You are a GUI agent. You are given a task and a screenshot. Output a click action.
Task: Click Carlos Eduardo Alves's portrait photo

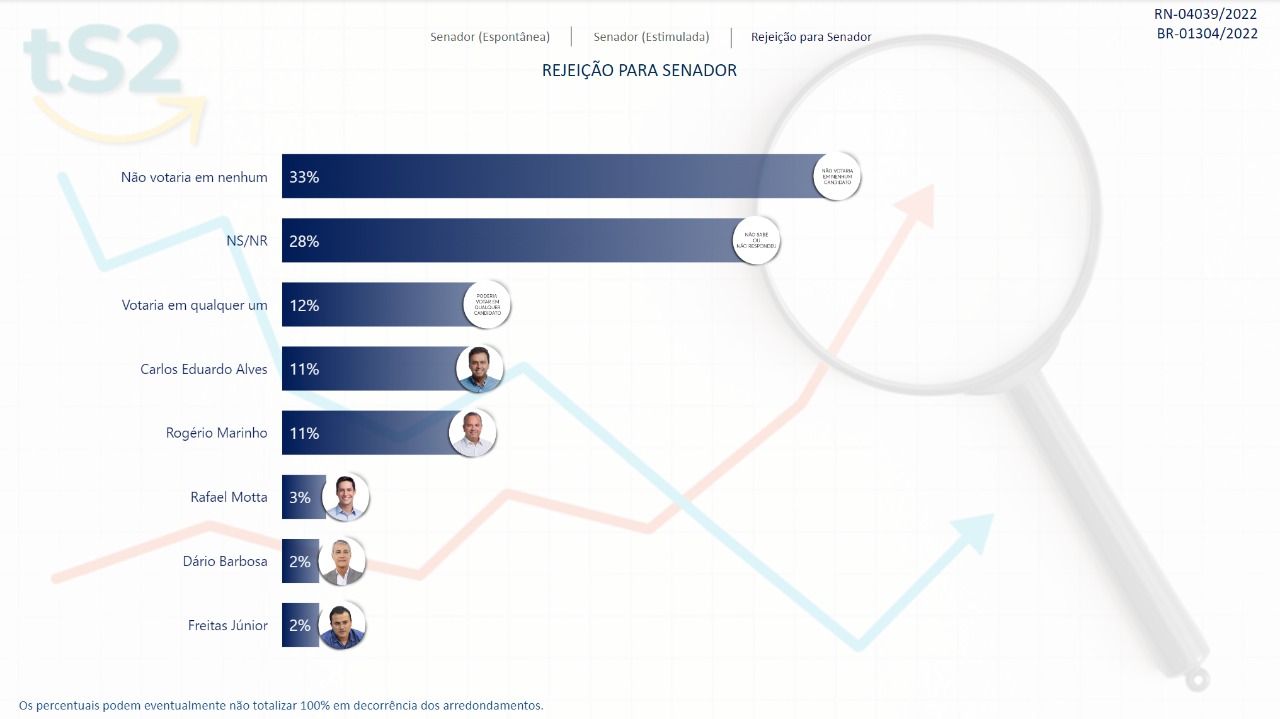[479, 369]
